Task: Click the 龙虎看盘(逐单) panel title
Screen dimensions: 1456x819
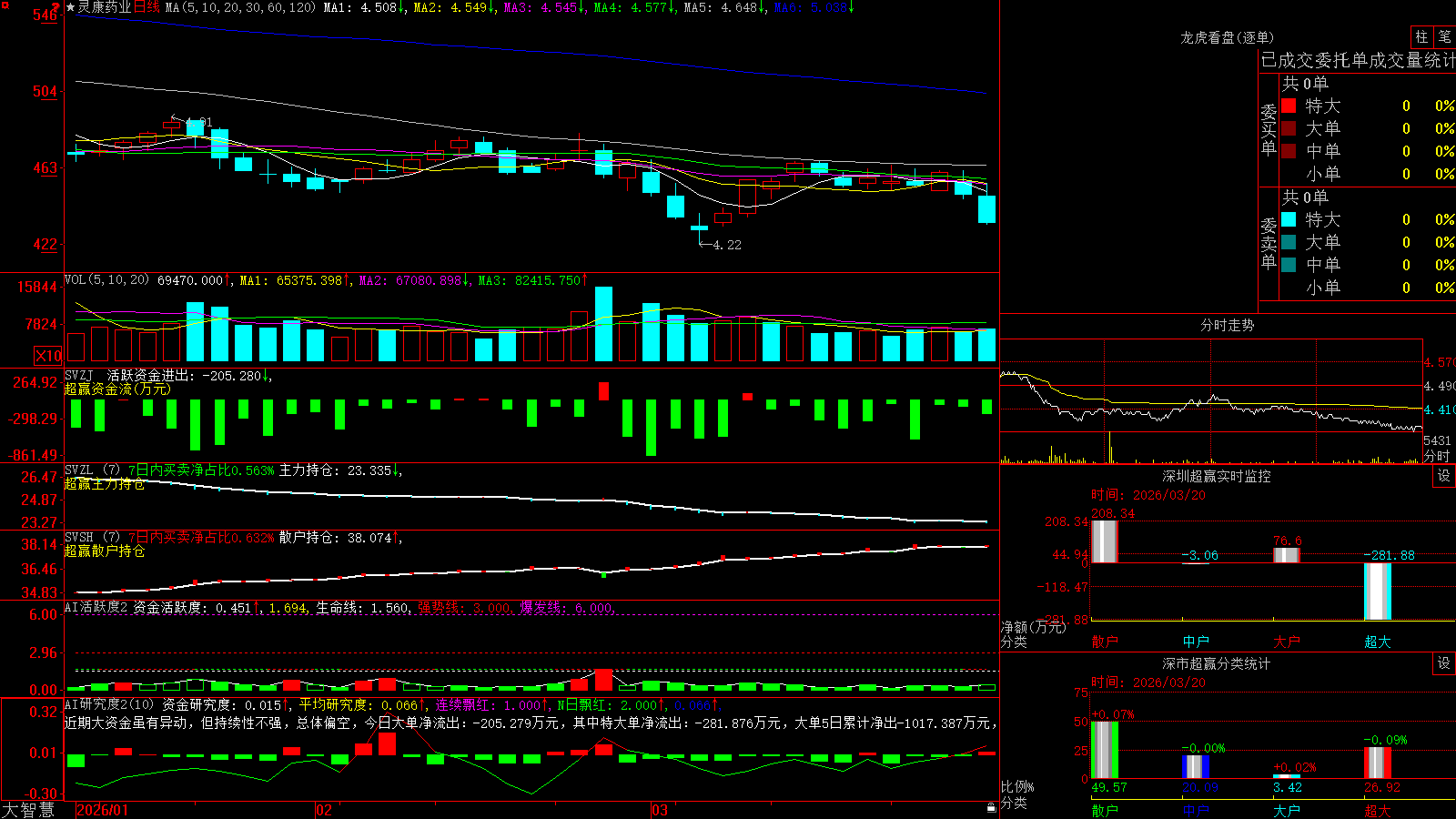Action: (x=1227, y=37)
